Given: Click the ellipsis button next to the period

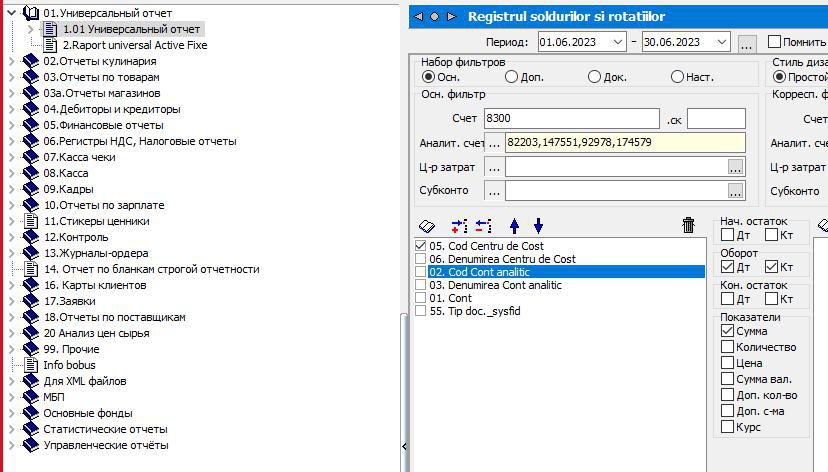Looking at the screenshot, I should [746, 44].
